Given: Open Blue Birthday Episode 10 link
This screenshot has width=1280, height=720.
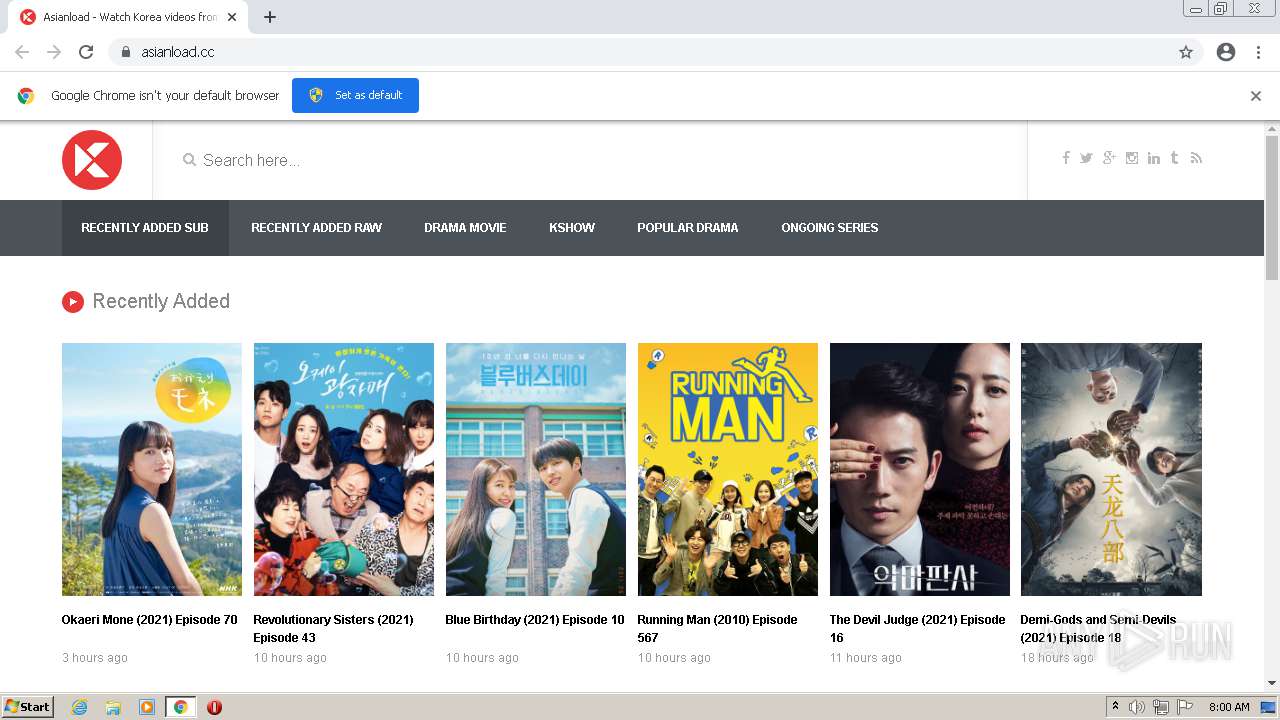Looking at the screenshot, I should pos(535,620).
